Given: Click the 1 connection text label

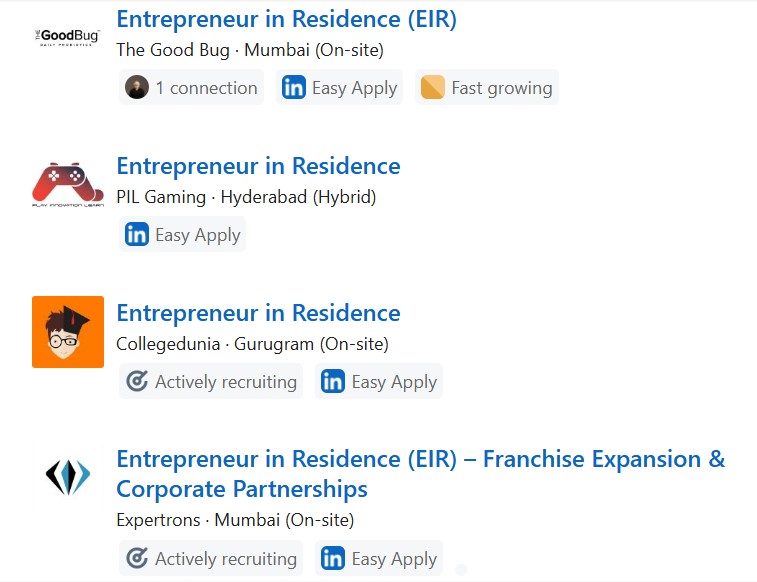Looking at the screenshot, I should coord(206,88).
